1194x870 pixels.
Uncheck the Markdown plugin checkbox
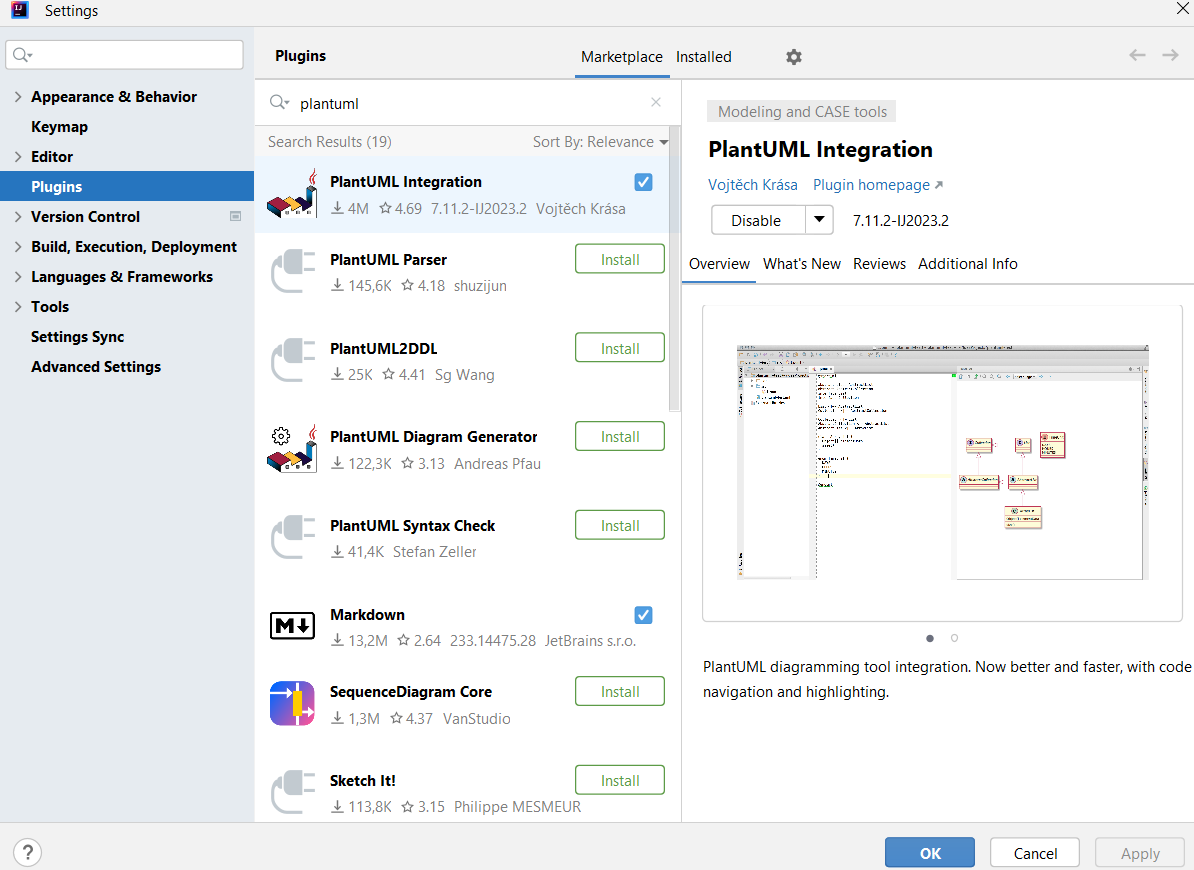644,615
